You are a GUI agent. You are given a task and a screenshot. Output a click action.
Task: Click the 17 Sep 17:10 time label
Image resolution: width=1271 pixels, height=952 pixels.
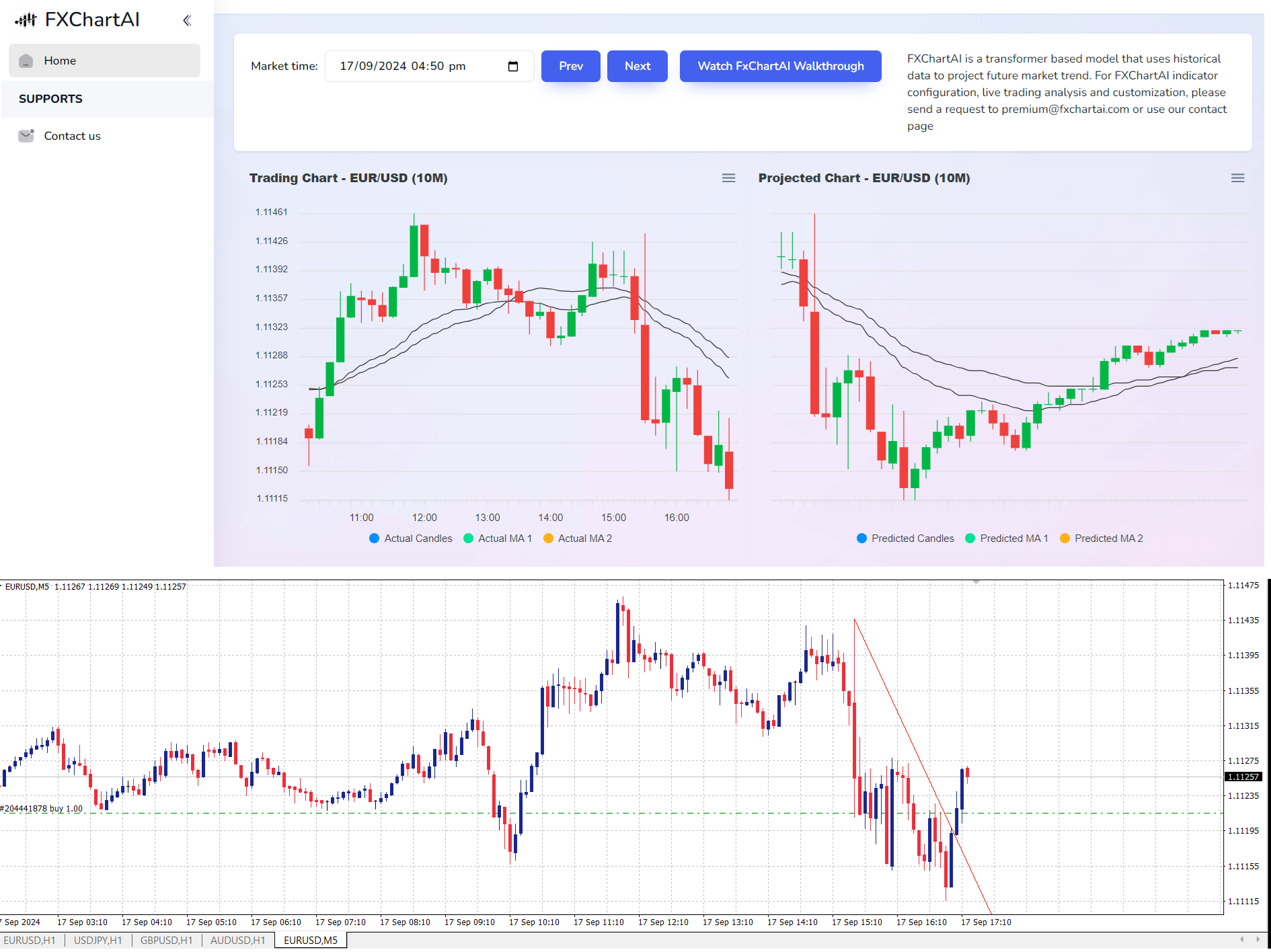(x=986, y=922)
